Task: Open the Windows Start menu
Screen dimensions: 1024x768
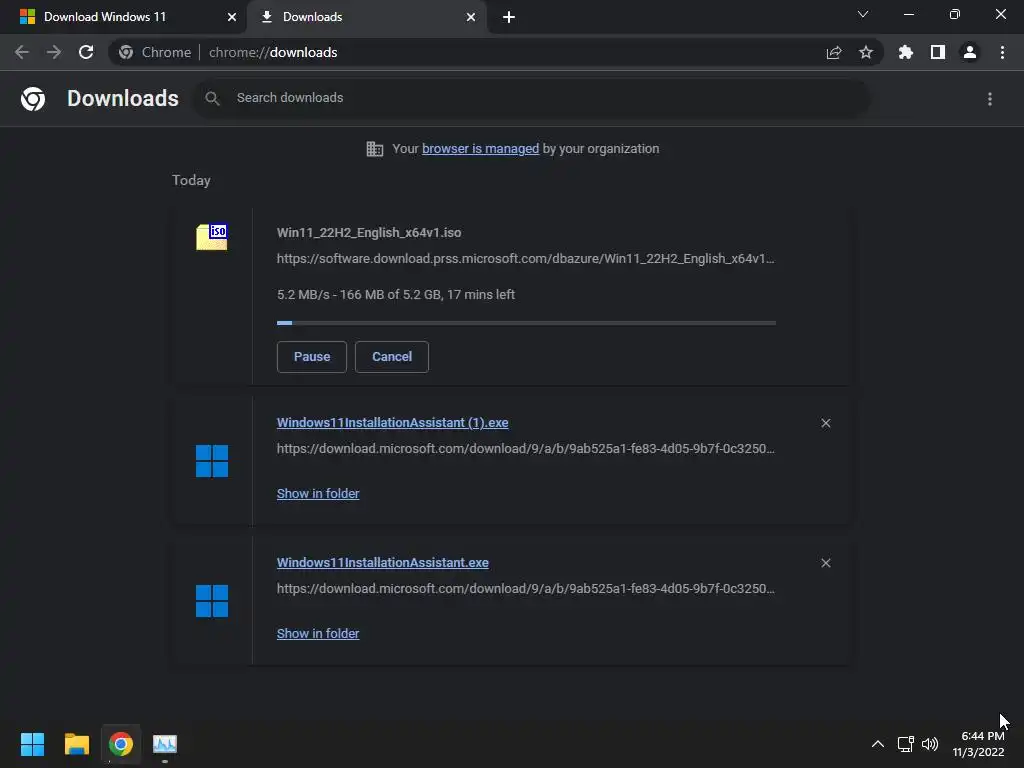Action: click(x=32, y=744)
